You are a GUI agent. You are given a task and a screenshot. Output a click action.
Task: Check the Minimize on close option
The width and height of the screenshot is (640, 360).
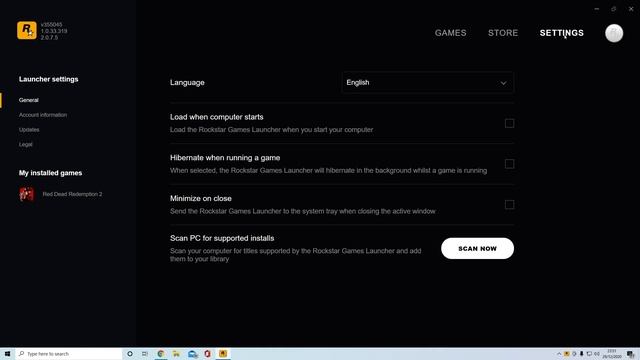click(509, 205)
